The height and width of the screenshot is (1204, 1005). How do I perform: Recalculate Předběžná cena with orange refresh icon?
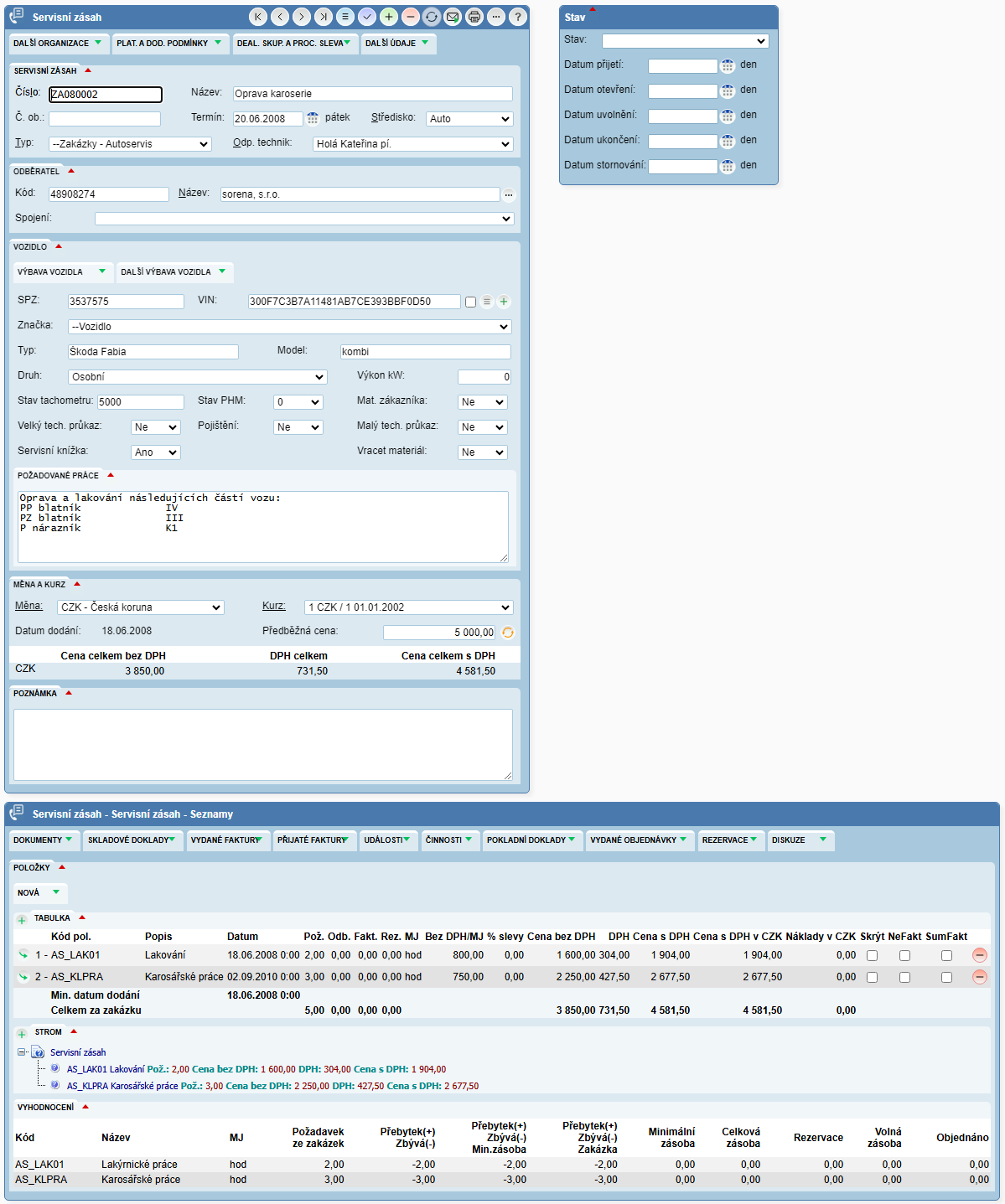pyautogui.click(x=507, y=633)
